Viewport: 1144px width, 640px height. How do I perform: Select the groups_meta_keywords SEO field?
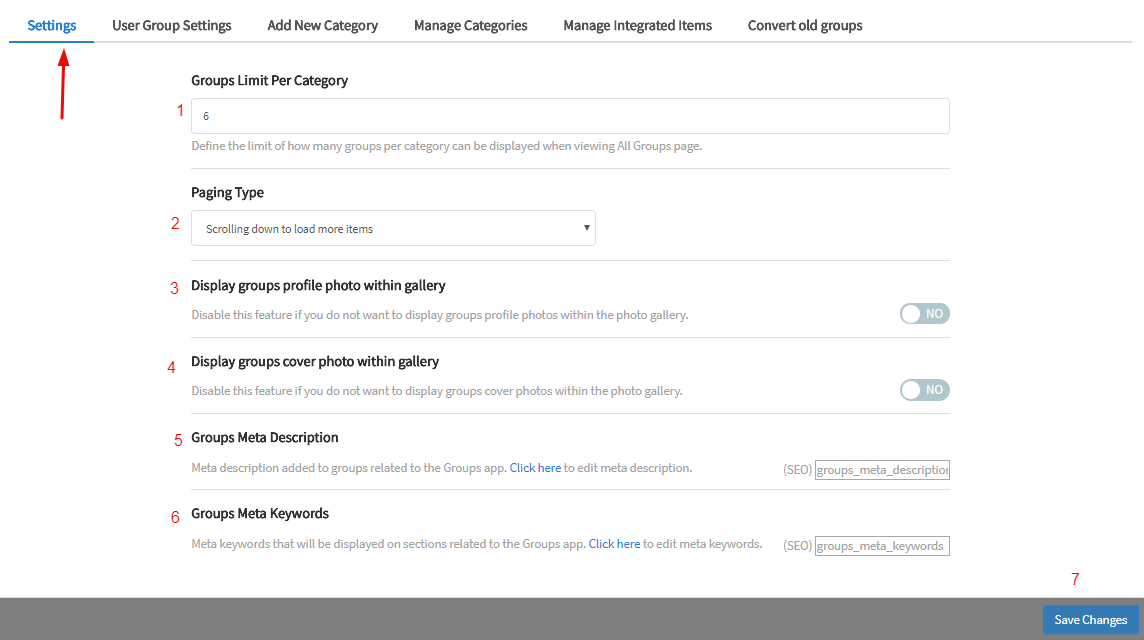coord(882,546)
